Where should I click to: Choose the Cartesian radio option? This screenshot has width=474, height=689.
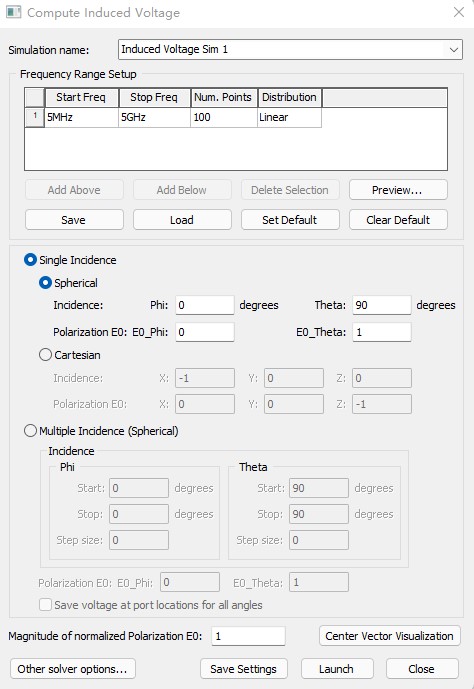click(45, 355)
